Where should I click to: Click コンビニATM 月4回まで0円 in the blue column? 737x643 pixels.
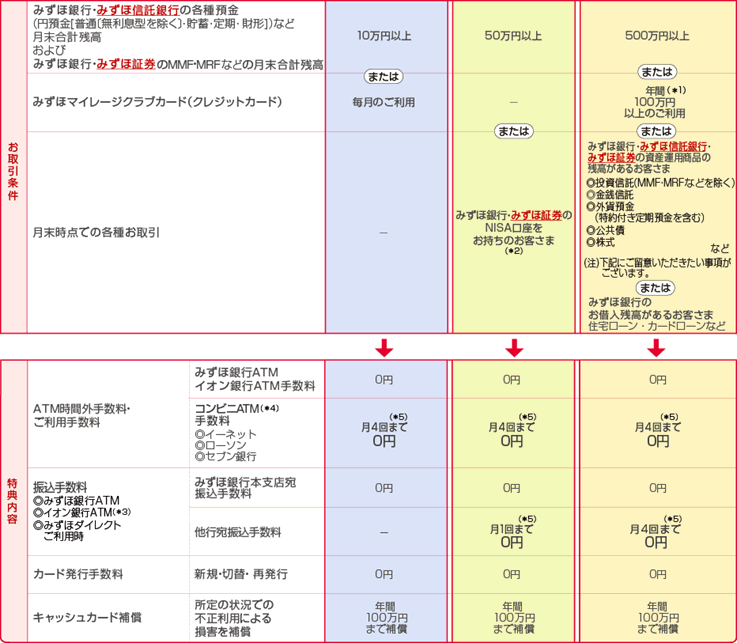tap(384, 431)
